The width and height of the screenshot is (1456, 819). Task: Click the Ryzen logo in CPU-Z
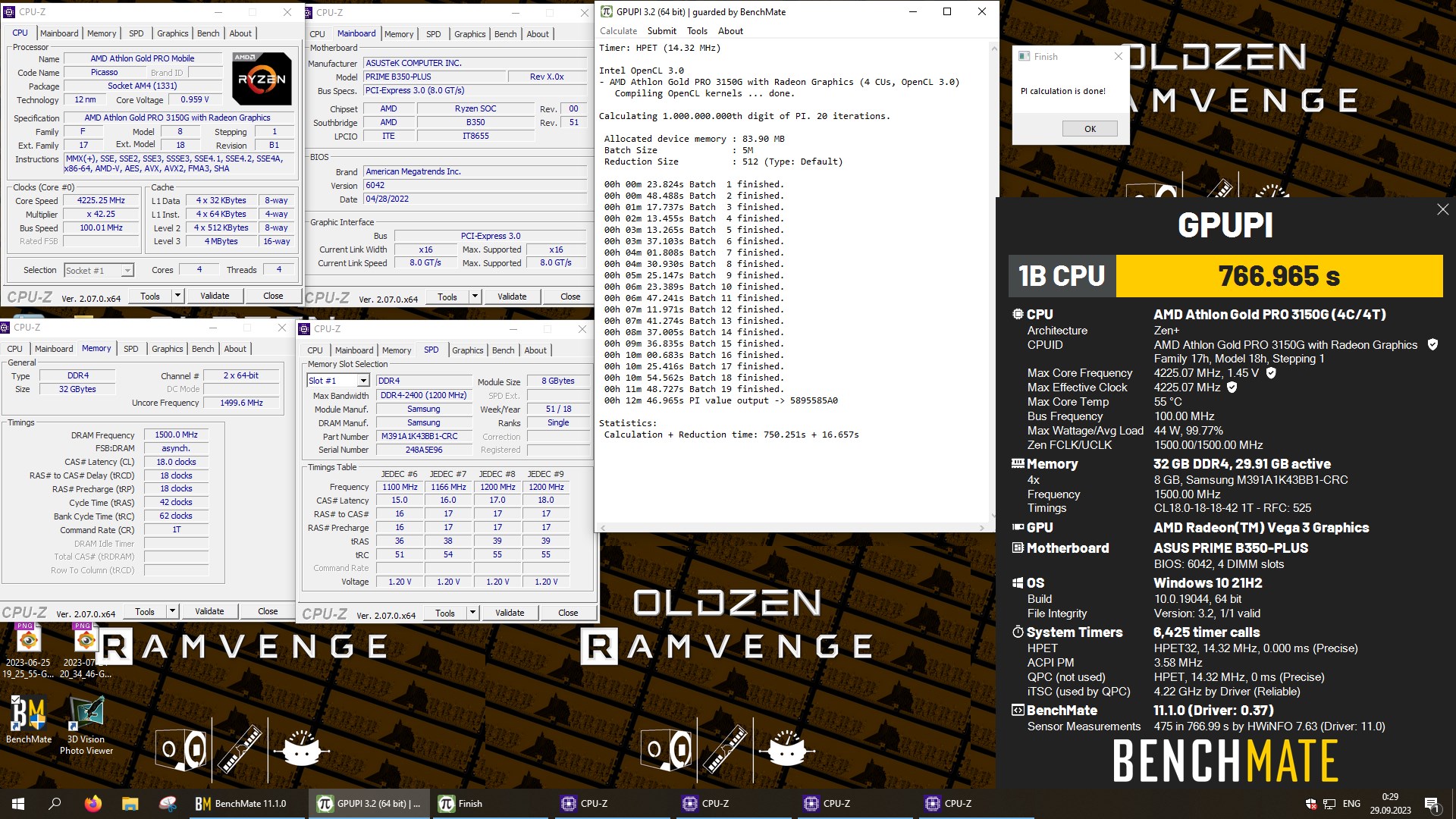coord(262,78)
